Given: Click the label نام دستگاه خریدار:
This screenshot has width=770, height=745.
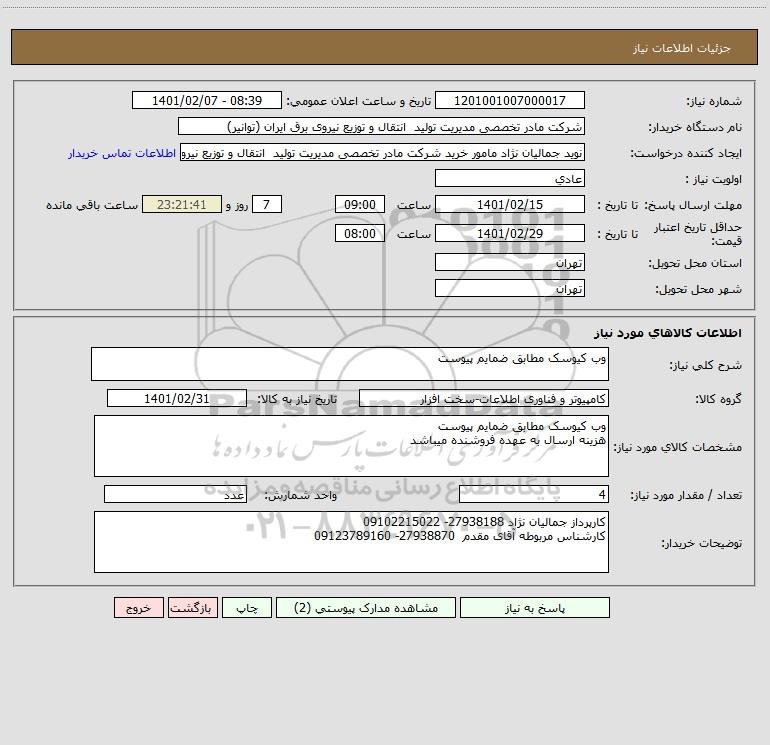Looking at the screenshot, I should (x=695, y=128).
